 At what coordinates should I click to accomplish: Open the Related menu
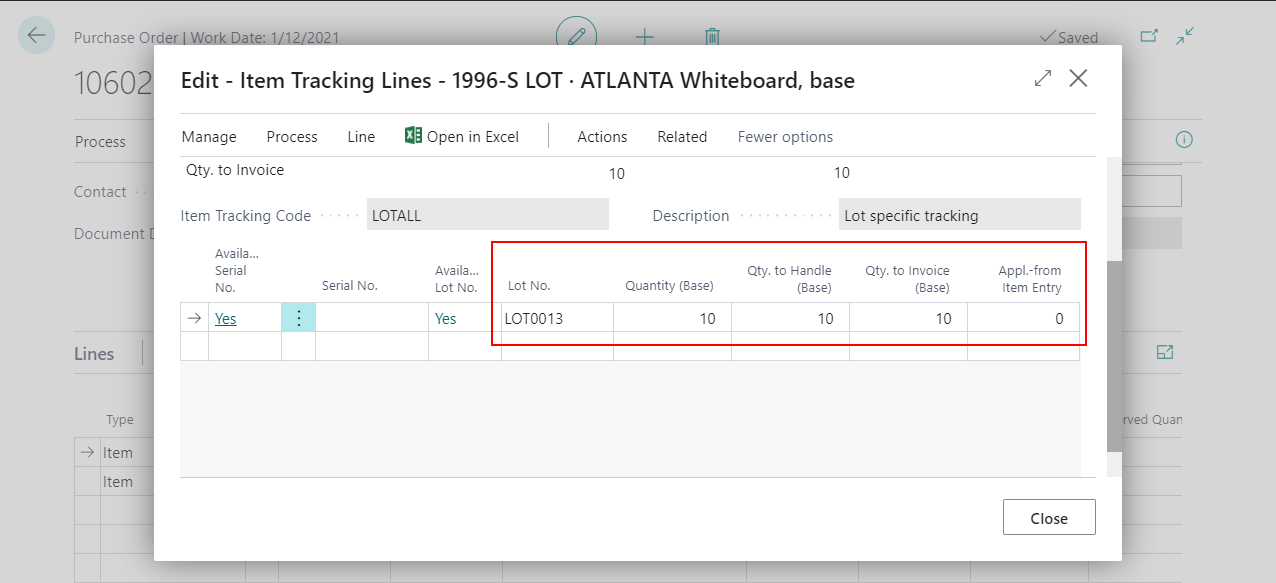point(682,136)
